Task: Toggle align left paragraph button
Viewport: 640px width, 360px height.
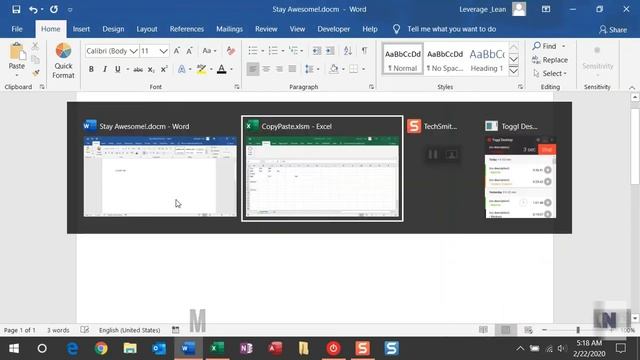Action: click(x=253, y=69)
